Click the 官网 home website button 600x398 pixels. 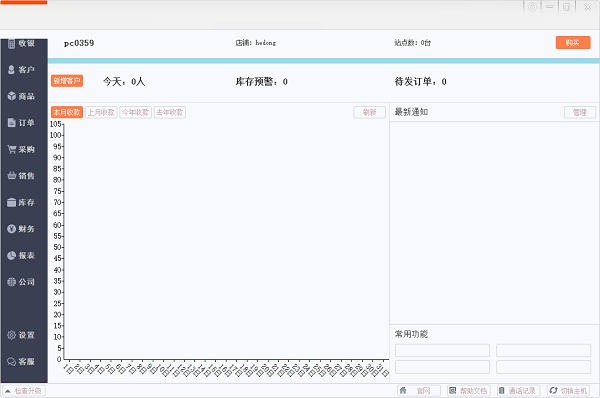tap(419, 390)
